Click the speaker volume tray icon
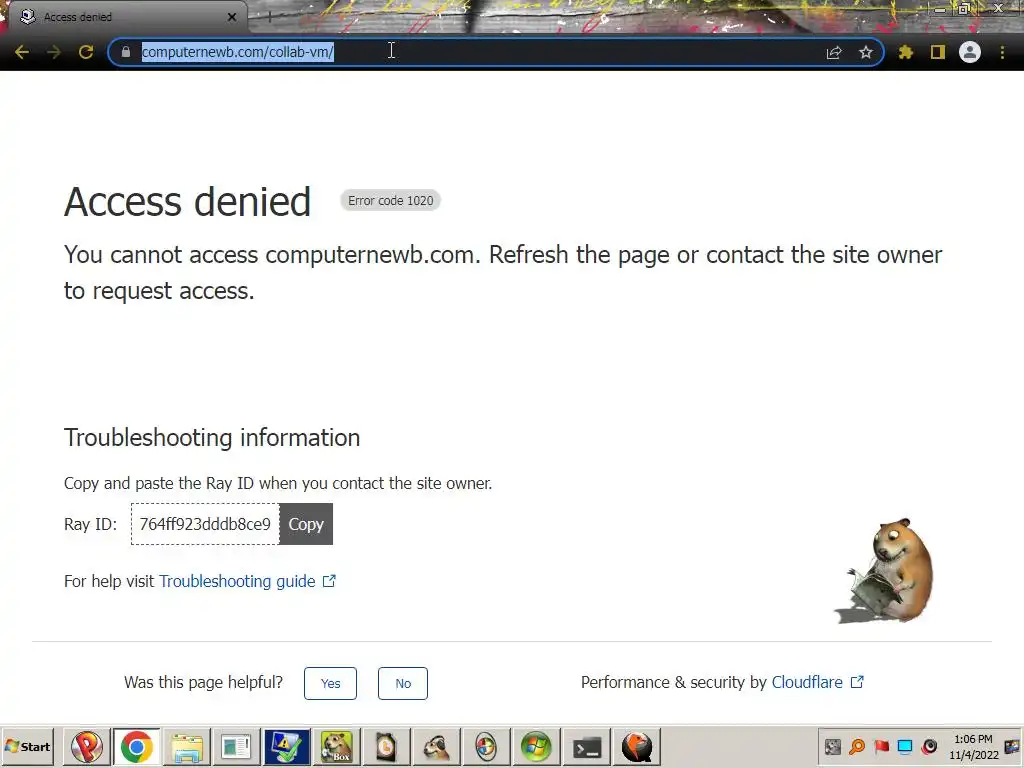 (x=929, y=746)
